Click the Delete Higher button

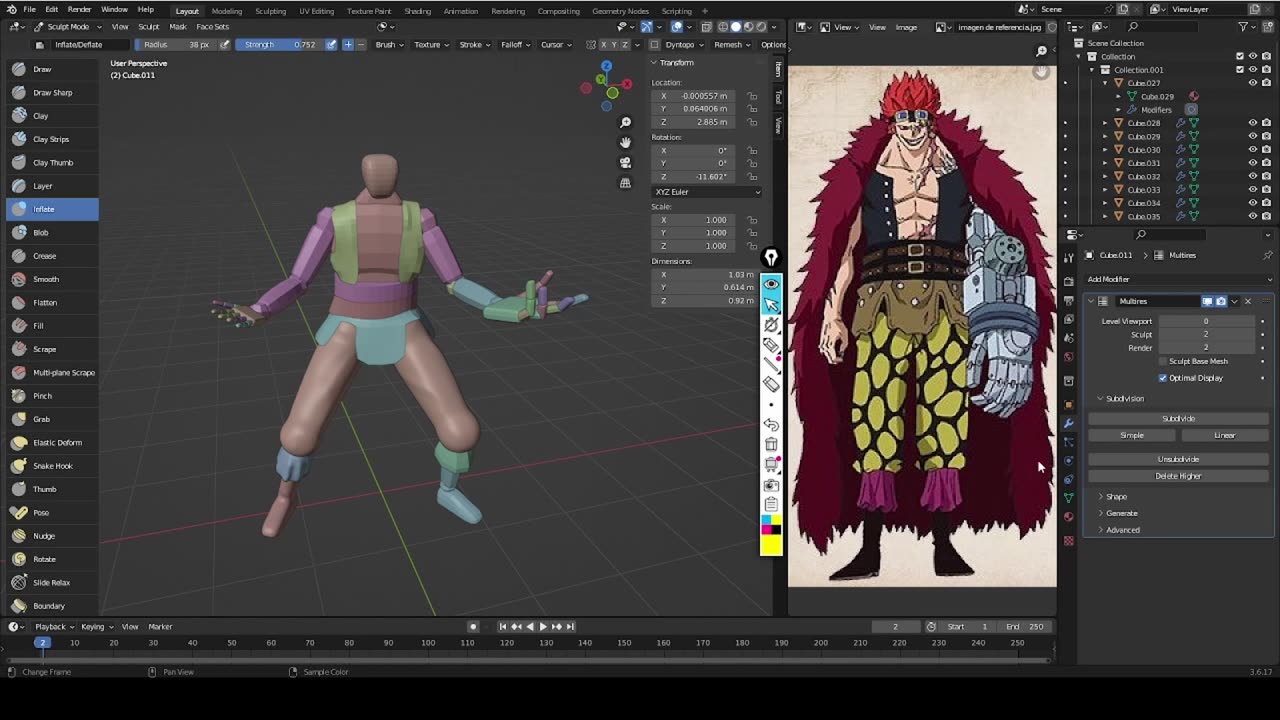click(1178, 476)
